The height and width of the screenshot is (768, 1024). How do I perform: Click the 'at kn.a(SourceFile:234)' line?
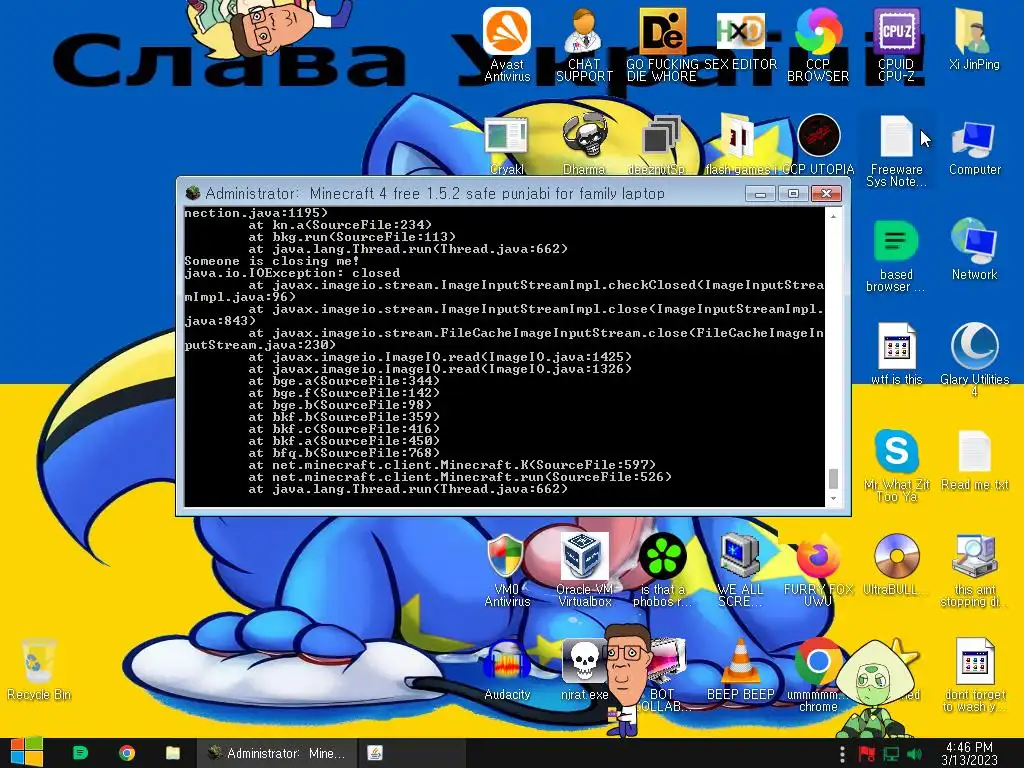340,225
